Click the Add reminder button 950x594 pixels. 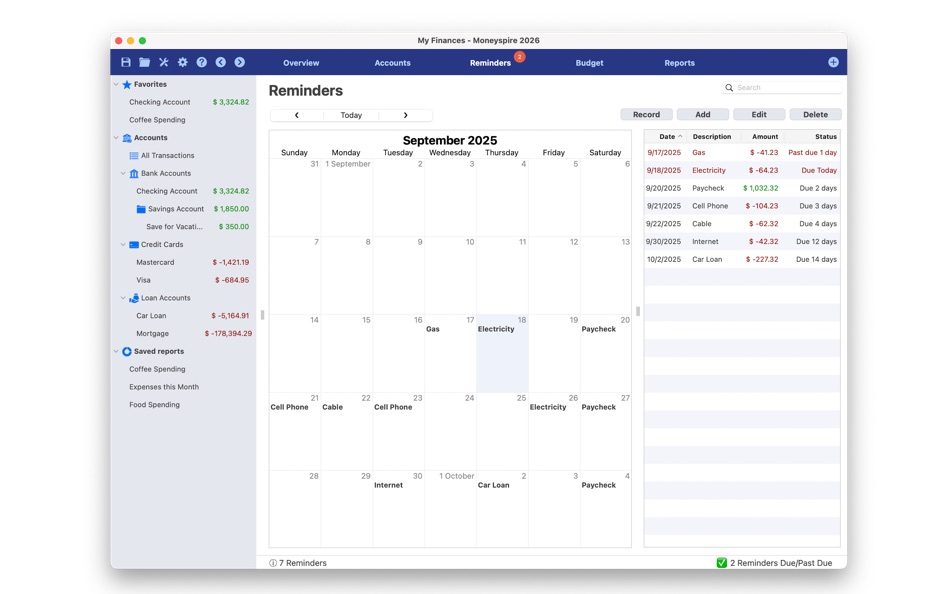(x=703, y=115)
